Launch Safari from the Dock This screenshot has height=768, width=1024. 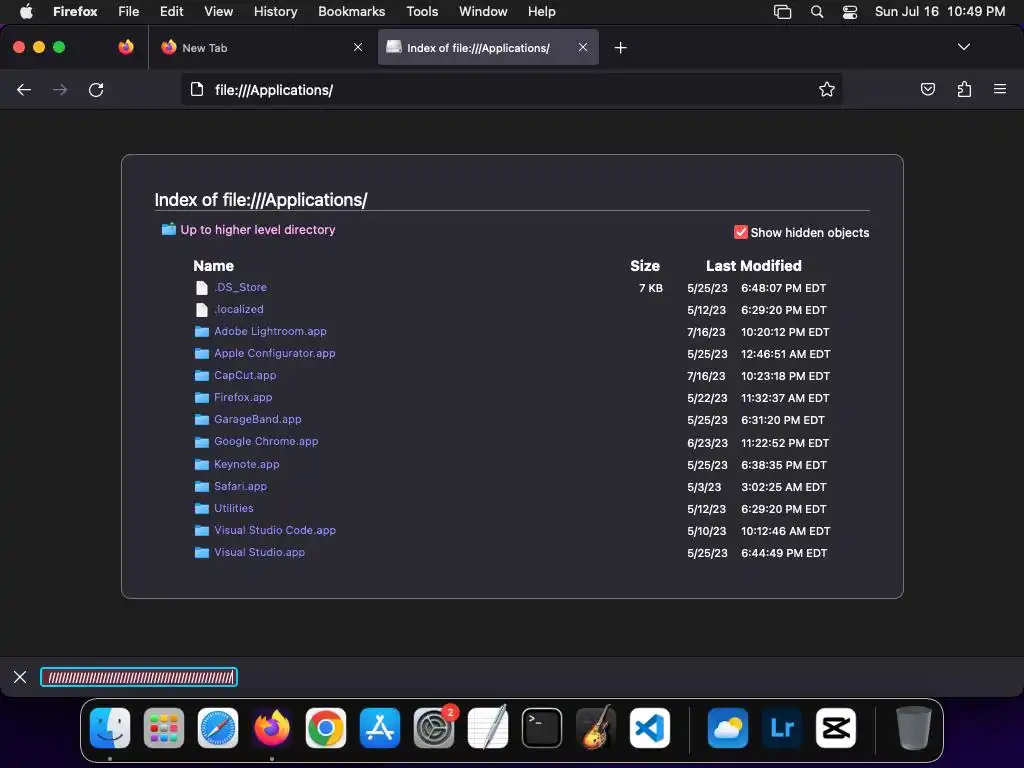pos(218,728)
